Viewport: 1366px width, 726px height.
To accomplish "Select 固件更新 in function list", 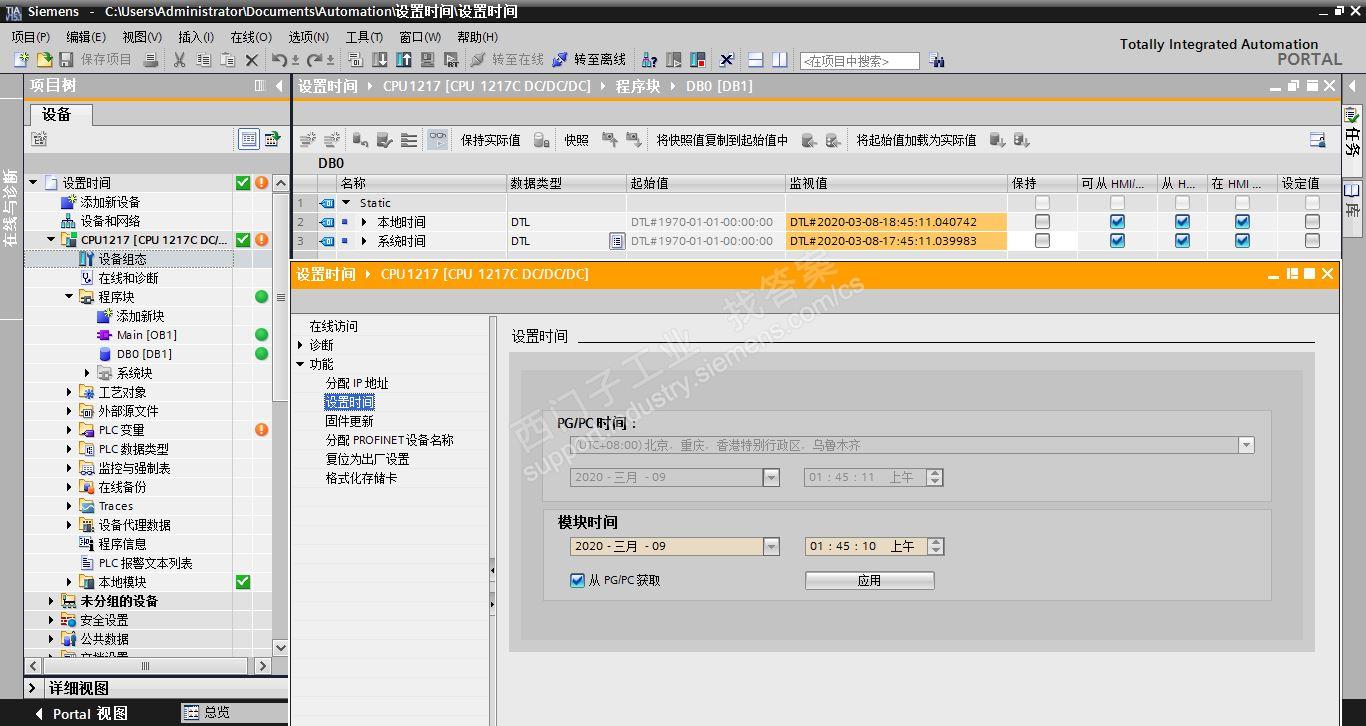I will coord(349,421).
